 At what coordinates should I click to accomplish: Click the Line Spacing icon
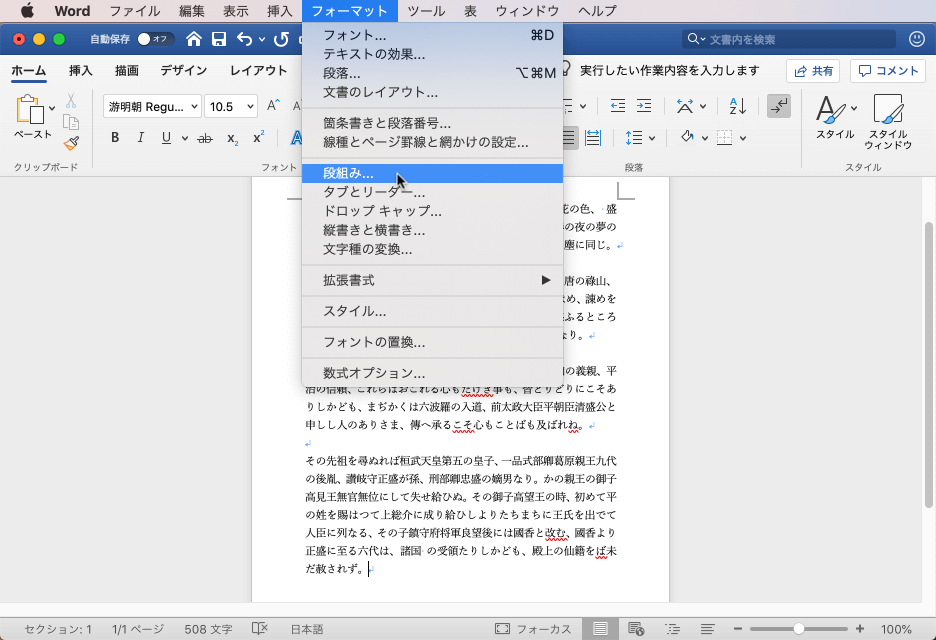634,138
